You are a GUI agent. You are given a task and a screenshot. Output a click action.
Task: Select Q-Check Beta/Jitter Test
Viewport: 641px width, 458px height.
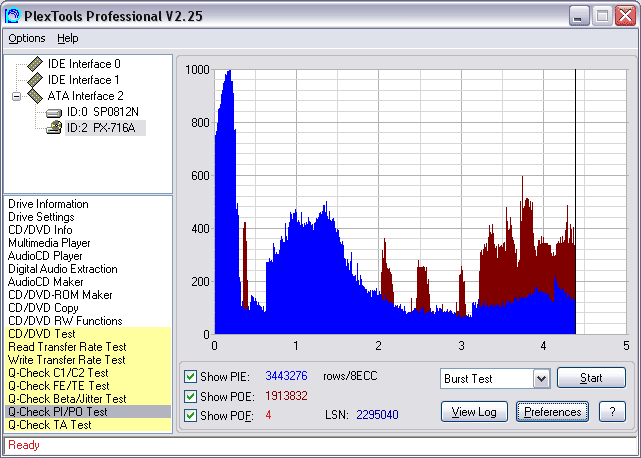pos(67,399)
